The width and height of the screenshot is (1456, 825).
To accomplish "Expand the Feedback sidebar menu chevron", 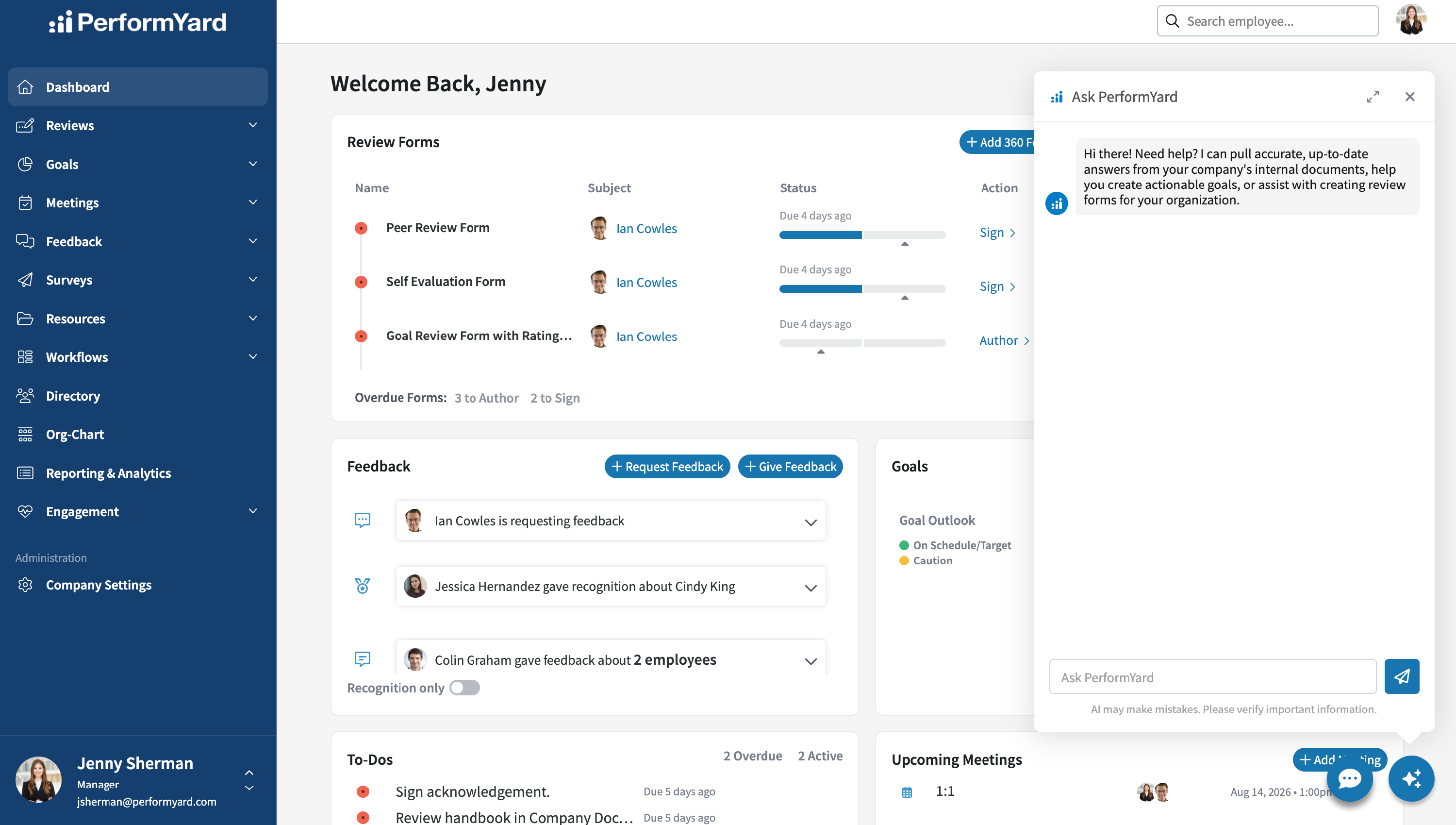I will [x=252, y=241].
